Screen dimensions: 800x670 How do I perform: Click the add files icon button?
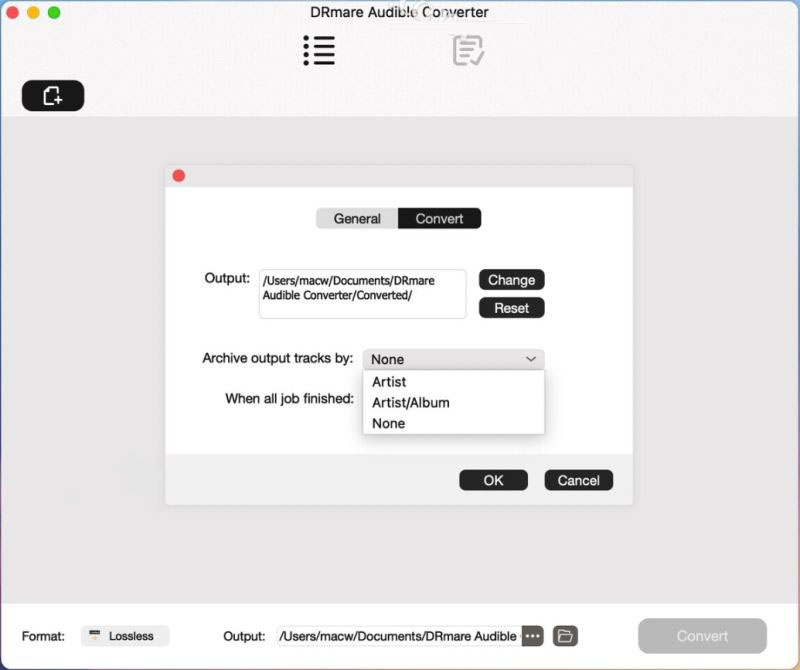pyautogui.click(x=53, y=95)
